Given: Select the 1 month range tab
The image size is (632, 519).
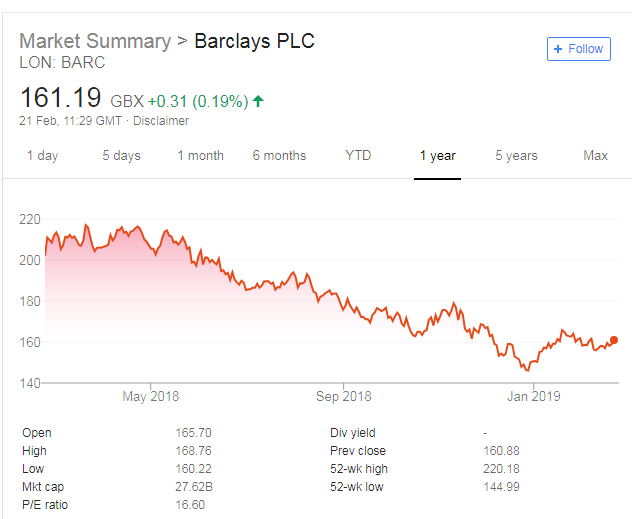Looking at the screenshot, I should [x=200, y=156].
